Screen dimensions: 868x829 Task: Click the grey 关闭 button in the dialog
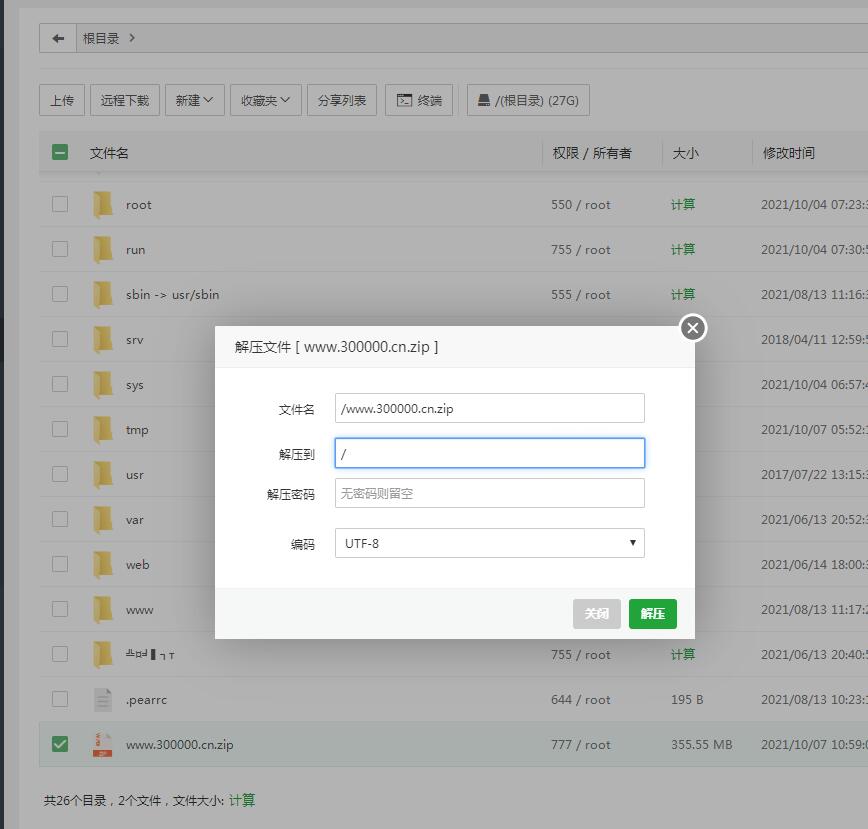click(596, 613)
